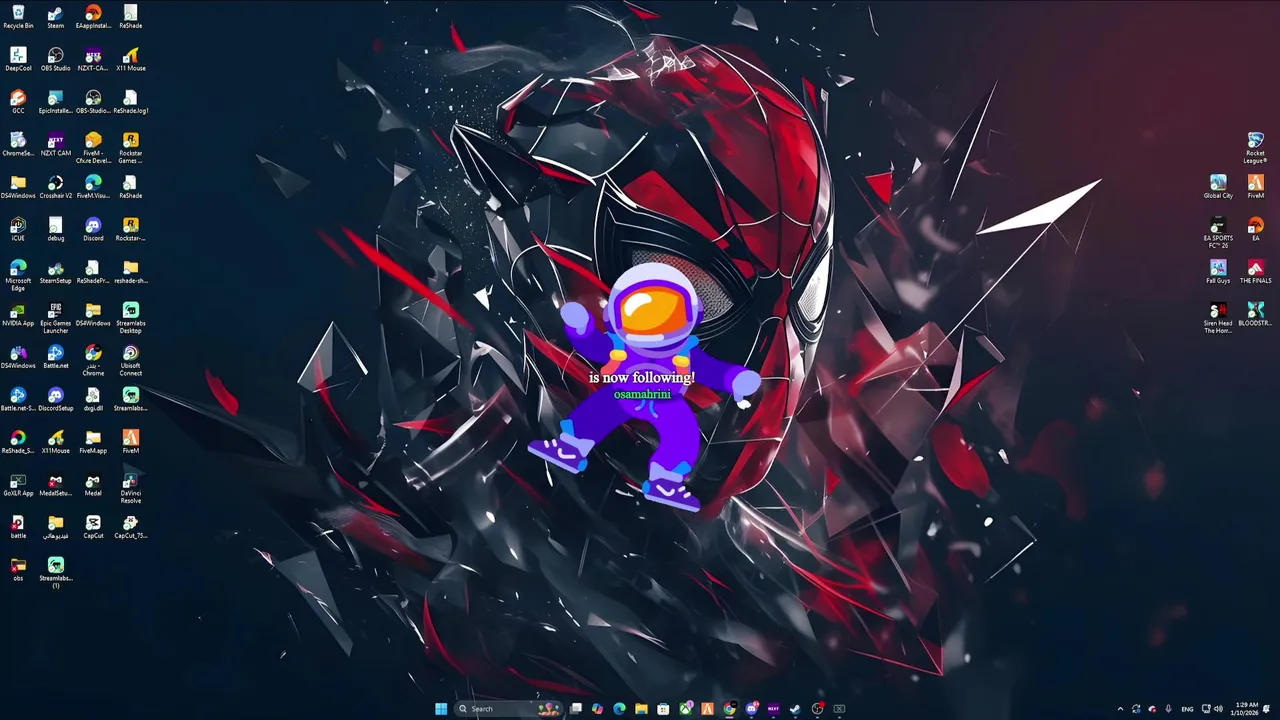Open THE FINALS desktop shortcut

coord(1255,272)
